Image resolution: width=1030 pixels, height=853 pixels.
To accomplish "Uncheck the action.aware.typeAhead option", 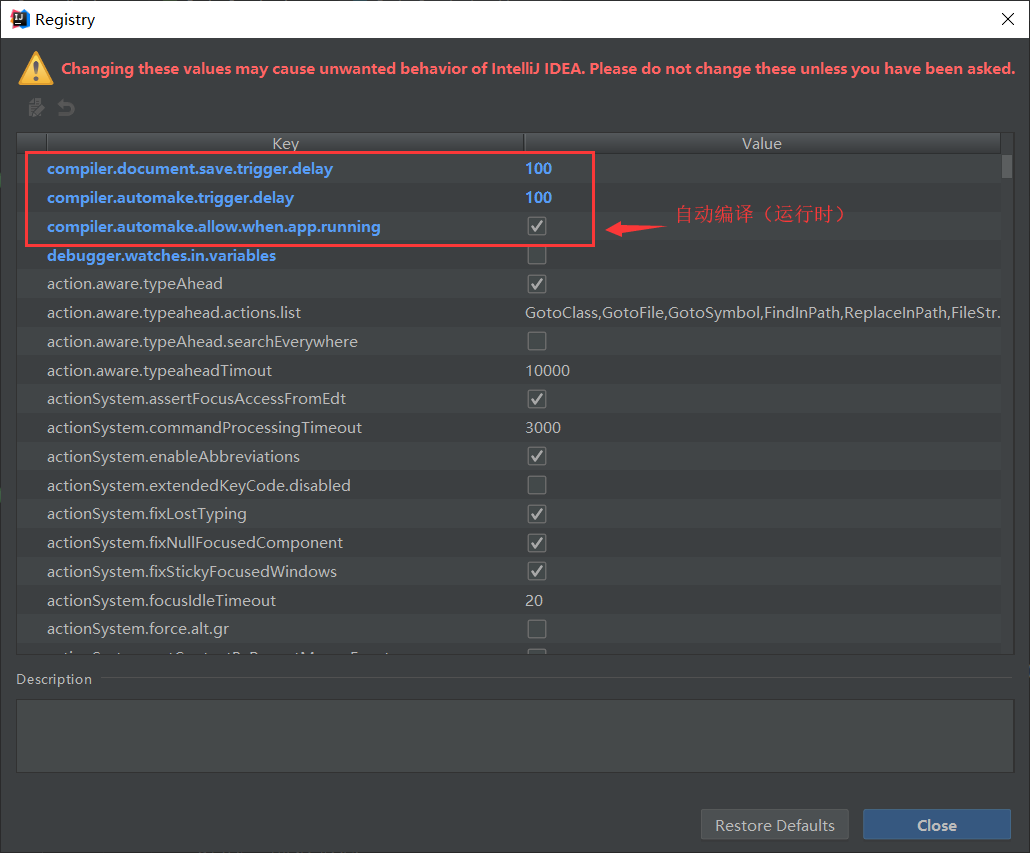I will 537,284.
